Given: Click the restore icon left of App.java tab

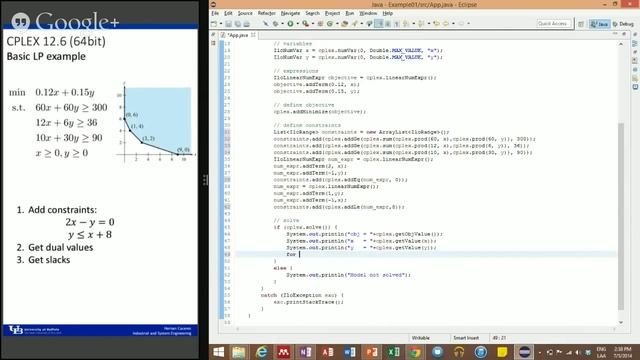Looking at the screenshot, I should (x=213, y=35).
